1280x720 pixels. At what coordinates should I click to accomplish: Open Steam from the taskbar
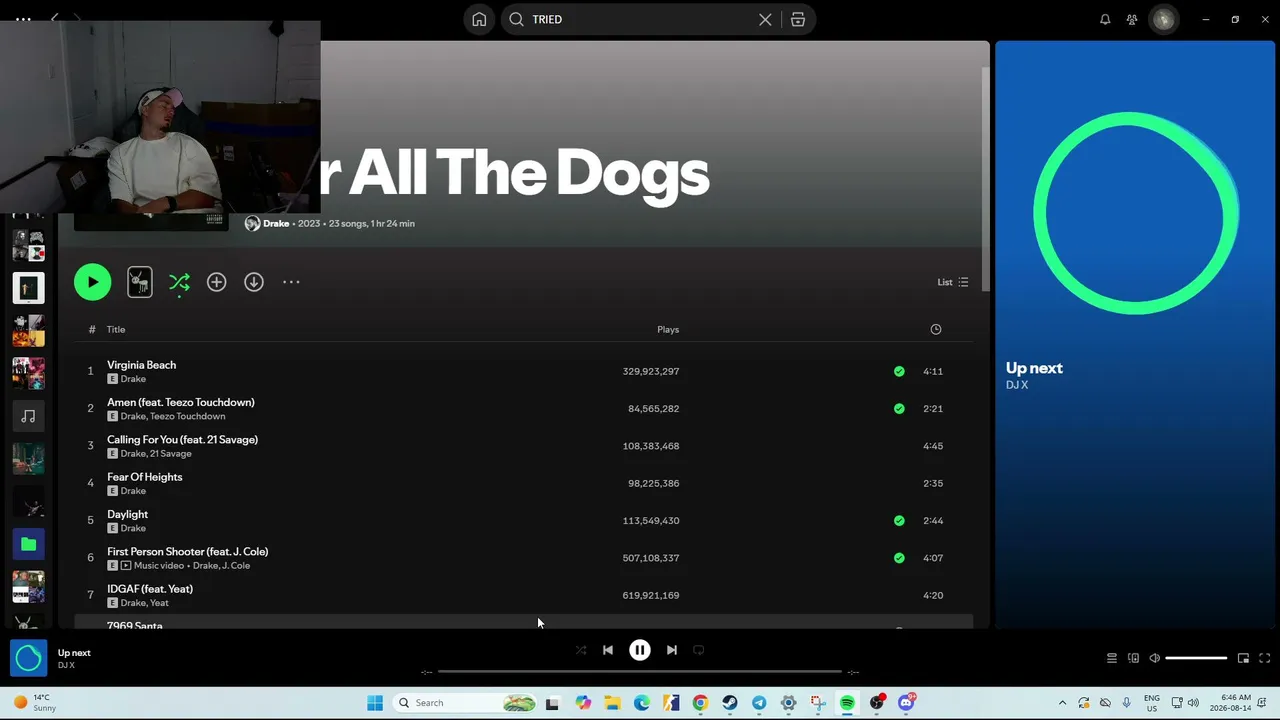(730, 703)
